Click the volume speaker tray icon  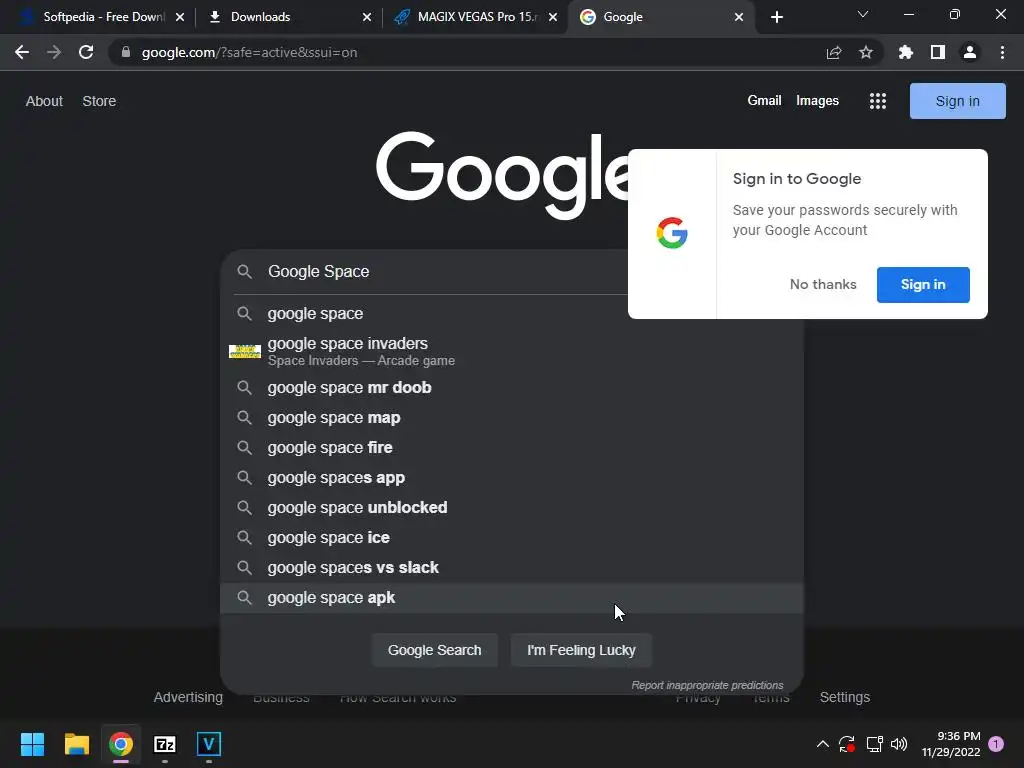(x=899, y=744)
